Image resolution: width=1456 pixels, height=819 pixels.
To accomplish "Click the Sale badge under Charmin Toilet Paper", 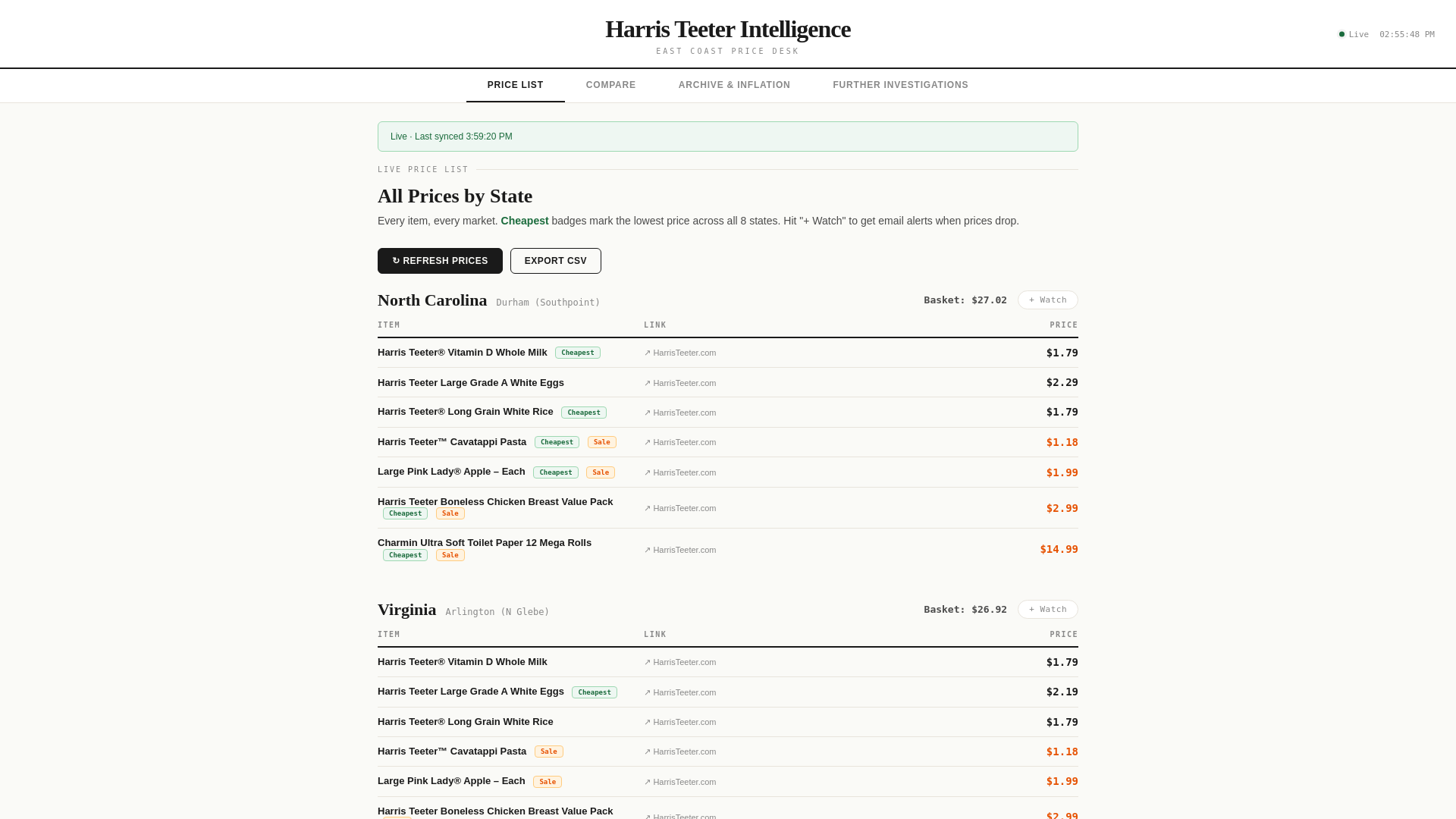I will coord(450,555).
